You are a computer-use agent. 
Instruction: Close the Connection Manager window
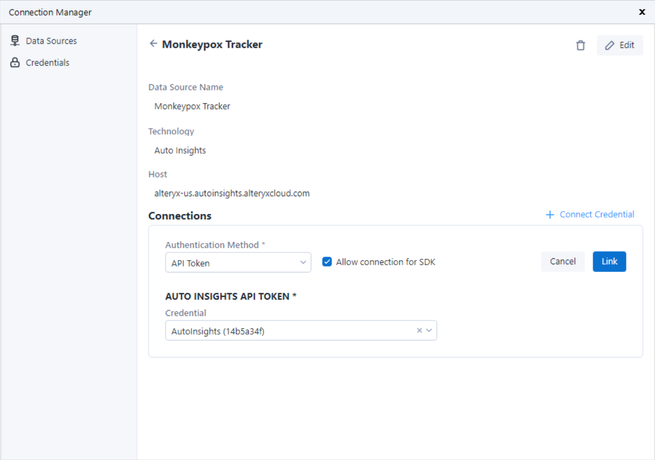click(642, 12)
